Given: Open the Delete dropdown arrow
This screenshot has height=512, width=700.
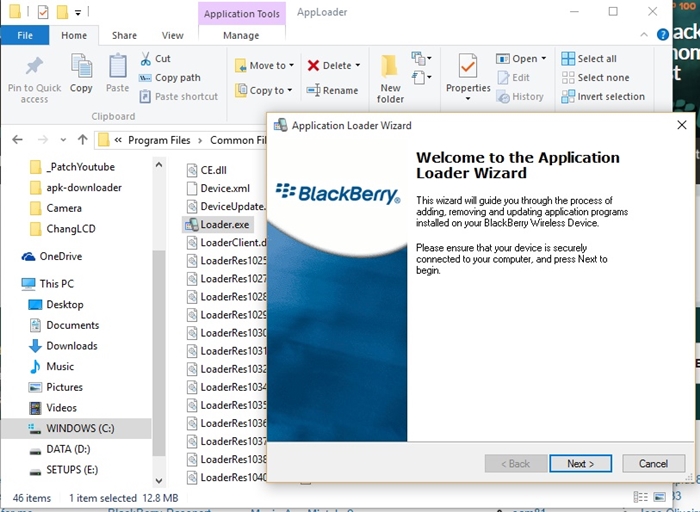Looking at the screenshot, I should coord(358,65).
